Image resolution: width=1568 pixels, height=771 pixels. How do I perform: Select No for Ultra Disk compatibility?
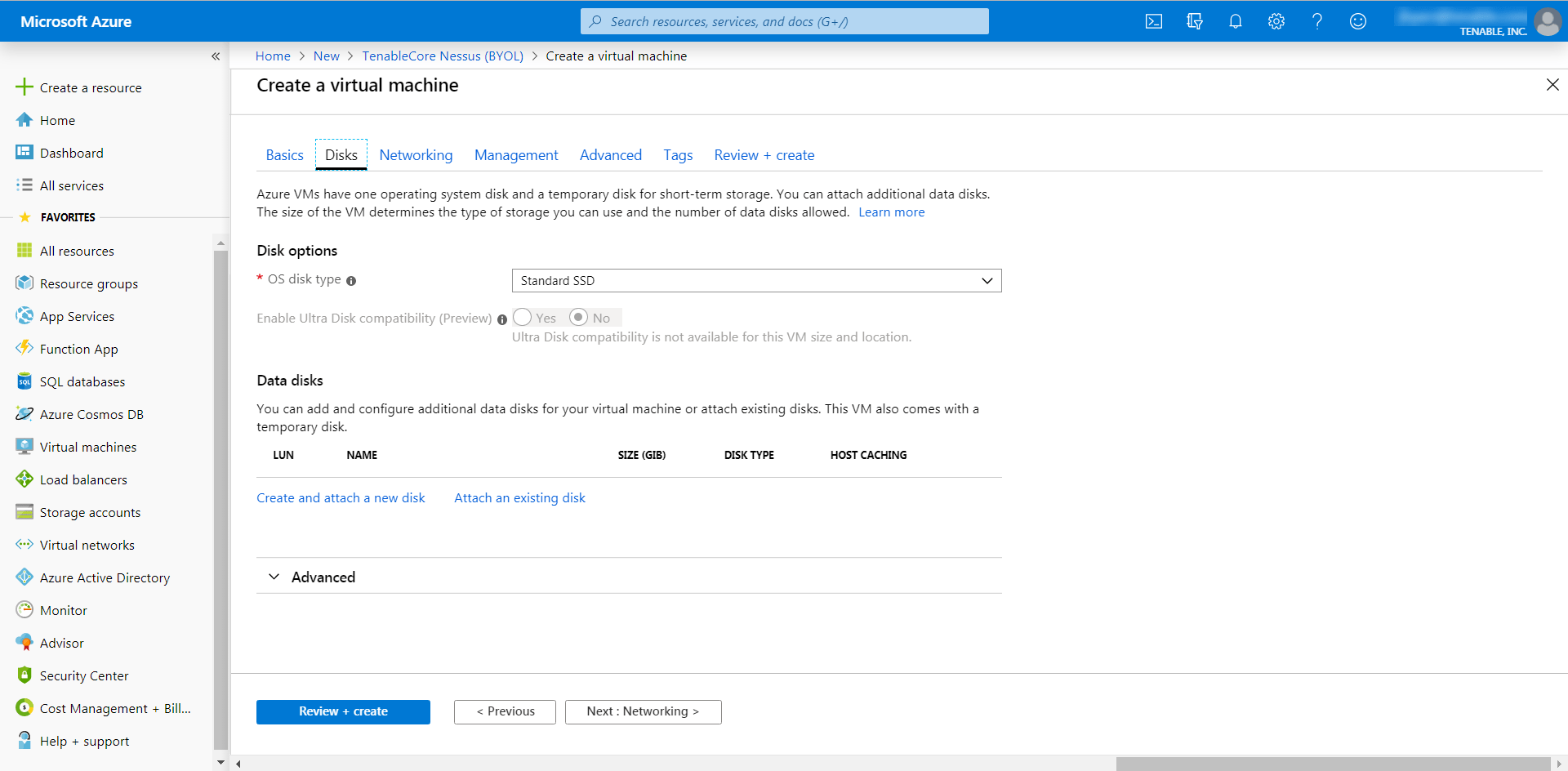pos(579,318)
